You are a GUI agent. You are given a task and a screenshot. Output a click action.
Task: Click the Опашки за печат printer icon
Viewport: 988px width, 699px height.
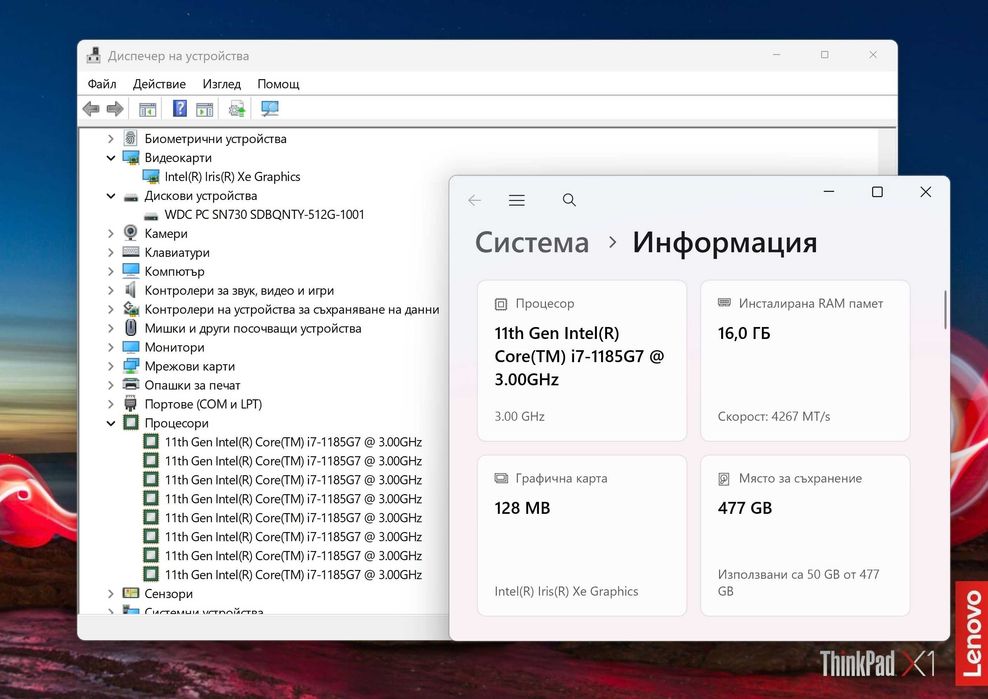click(x=130, y=384)
